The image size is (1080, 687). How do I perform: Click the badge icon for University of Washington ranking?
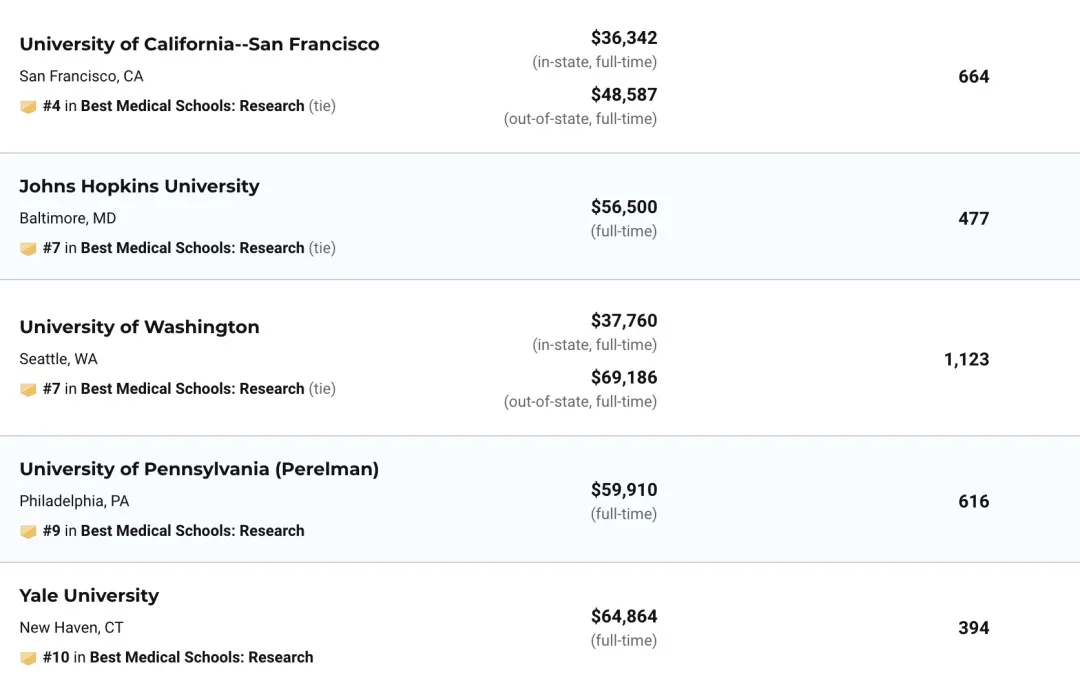tap(28, 390)
